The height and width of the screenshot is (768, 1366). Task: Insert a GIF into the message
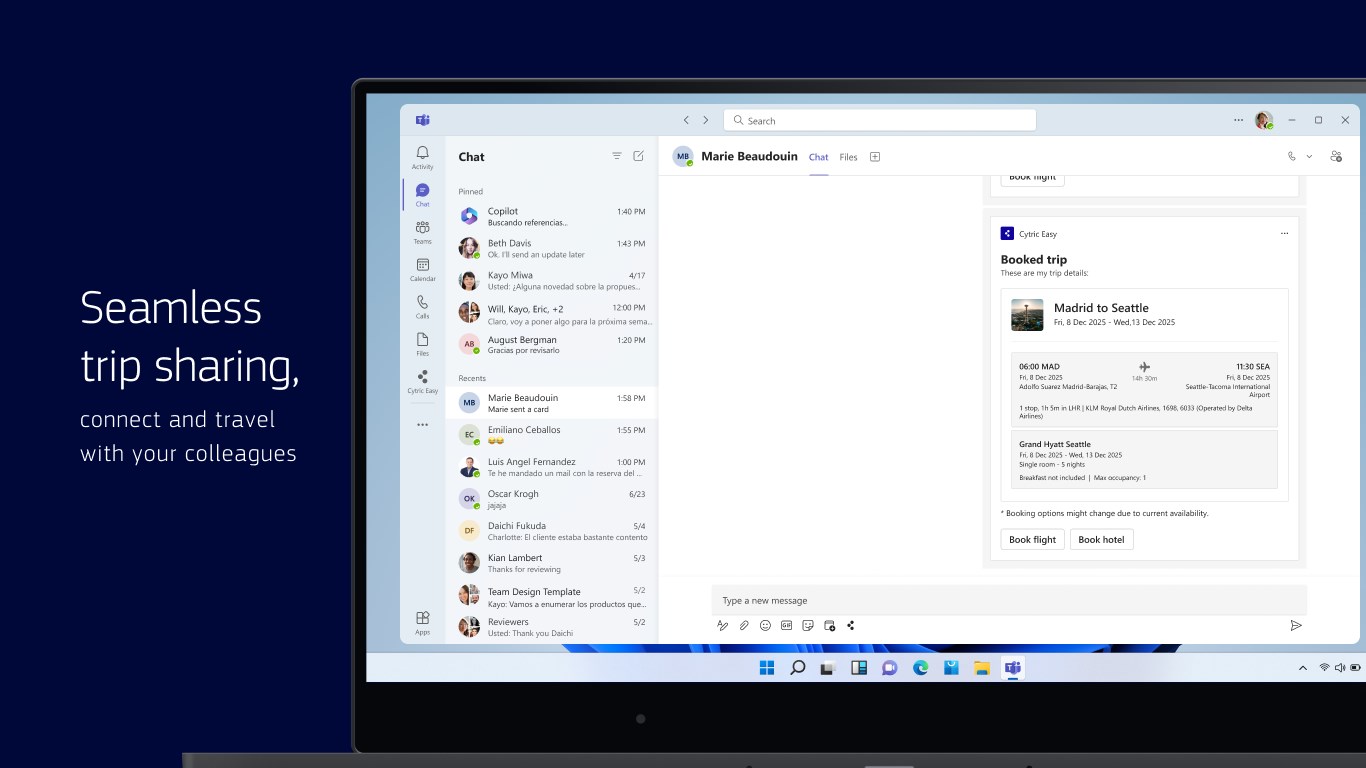pos(786,625)
